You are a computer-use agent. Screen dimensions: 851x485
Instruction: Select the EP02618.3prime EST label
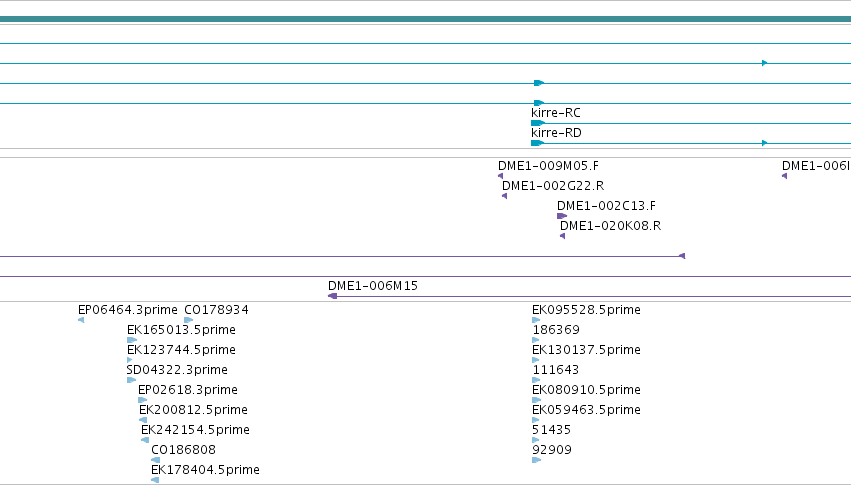pos(188,391)
